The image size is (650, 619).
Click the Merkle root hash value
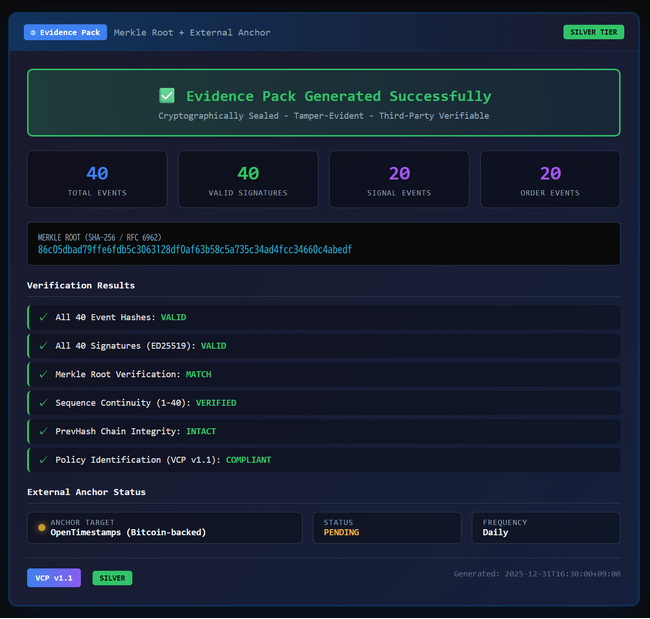pos(194,250)
